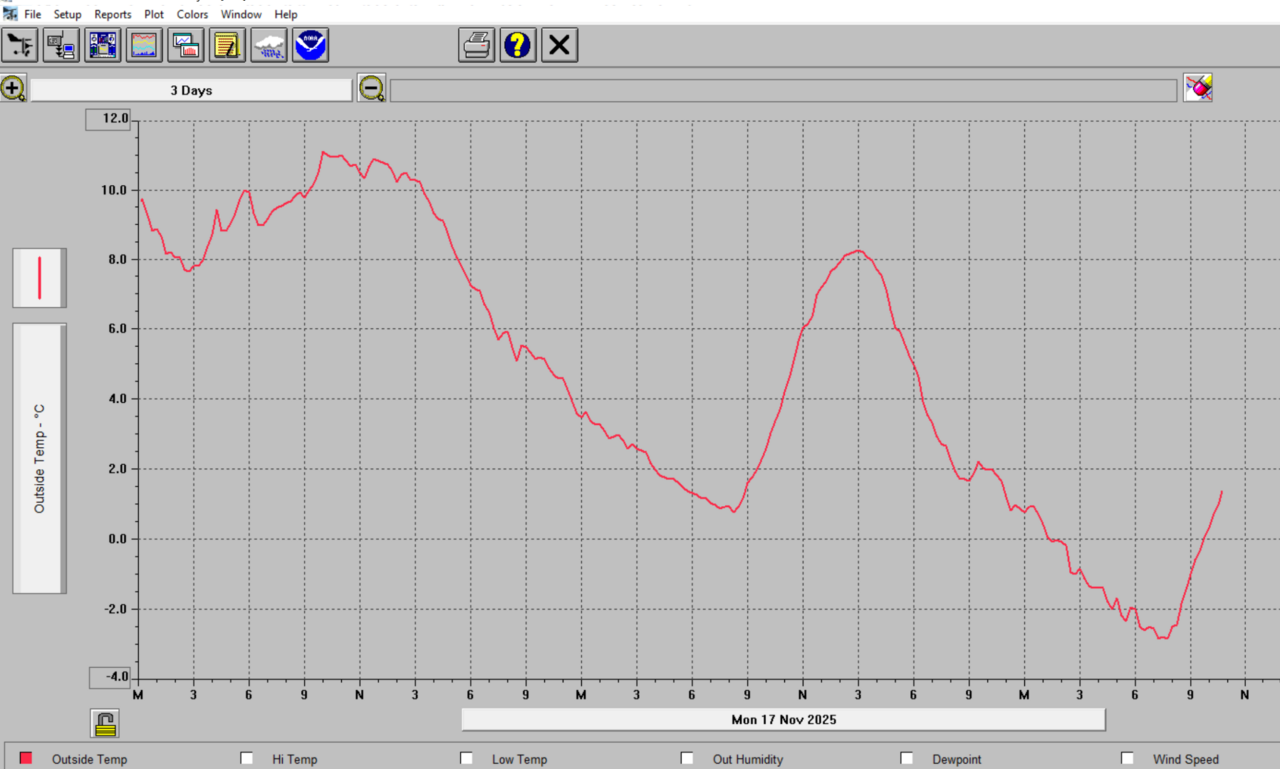The image size is (1280, 769).
Task: Click the padlock icon below the graph
Action: [x=105, y=722]
